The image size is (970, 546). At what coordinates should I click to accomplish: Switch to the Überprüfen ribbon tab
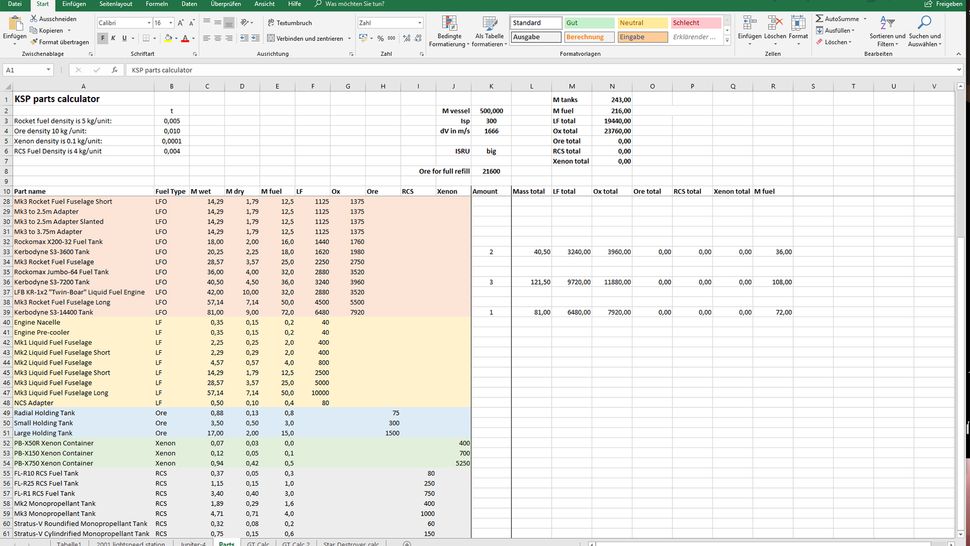[x=226, y=4]
